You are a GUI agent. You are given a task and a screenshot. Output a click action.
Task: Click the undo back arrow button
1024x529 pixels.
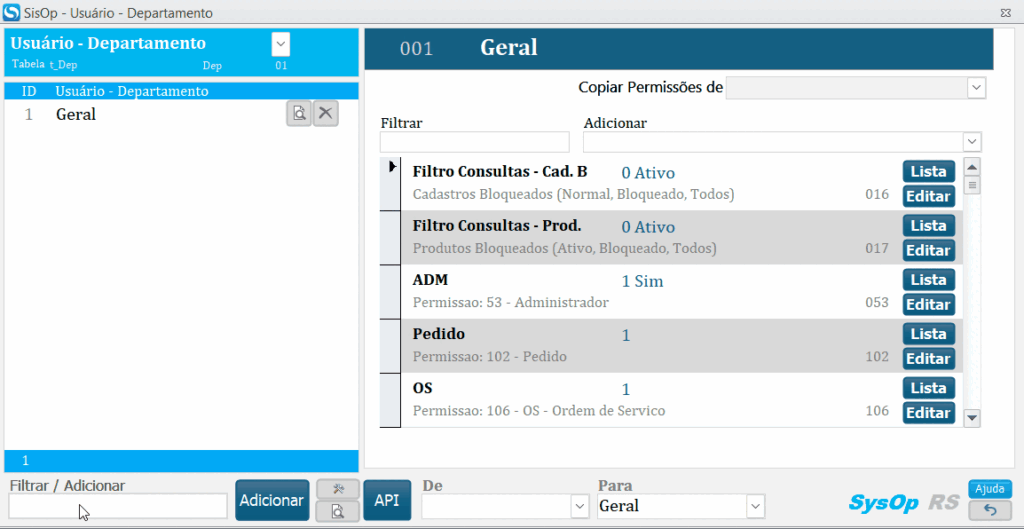coord(990,510)
